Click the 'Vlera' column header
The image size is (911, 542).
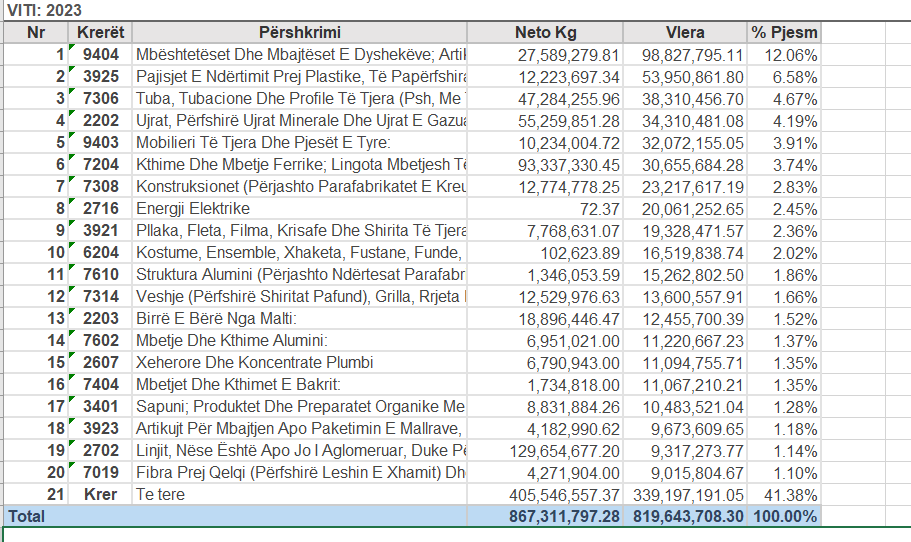coord(685,31)
